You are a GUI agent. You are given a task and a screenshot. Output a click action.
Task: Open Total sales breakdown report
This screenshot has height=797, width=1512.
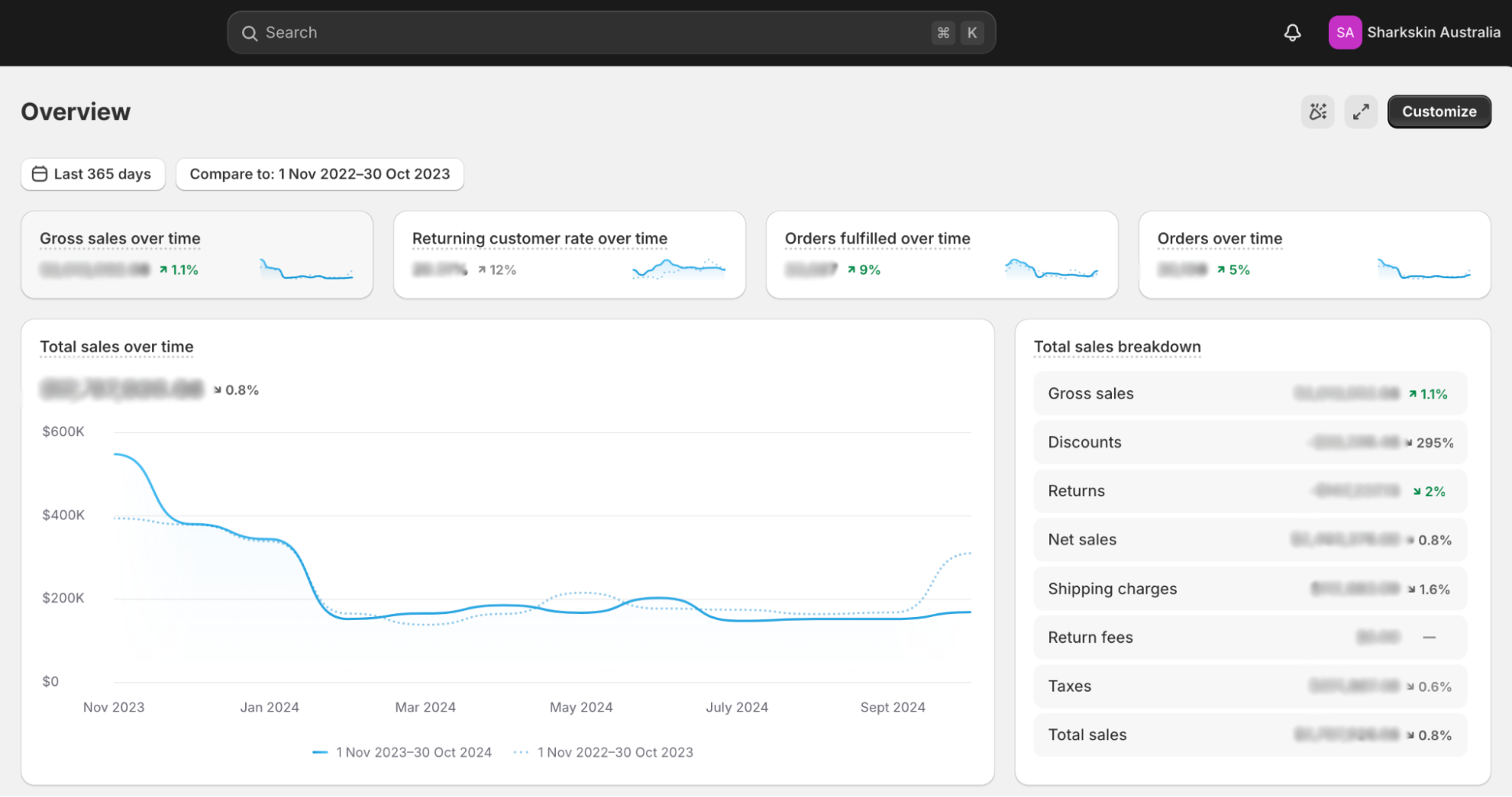tap(1116, 347)
